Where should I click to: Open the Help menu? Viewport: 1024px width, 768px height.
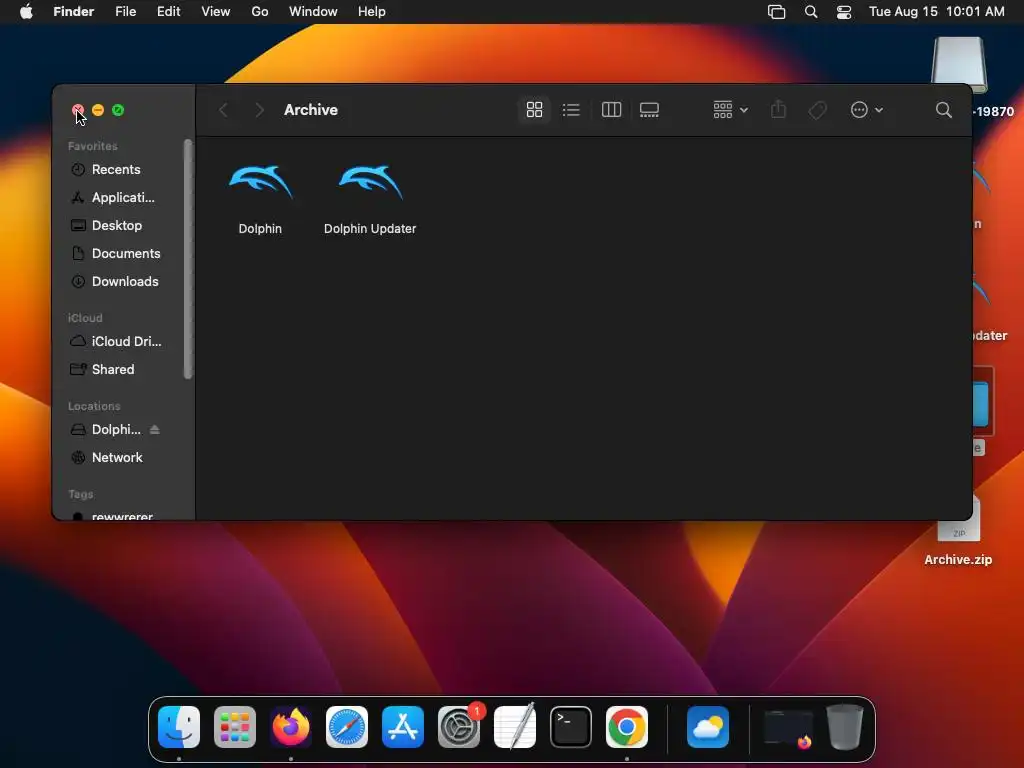[x=372, y=12]
